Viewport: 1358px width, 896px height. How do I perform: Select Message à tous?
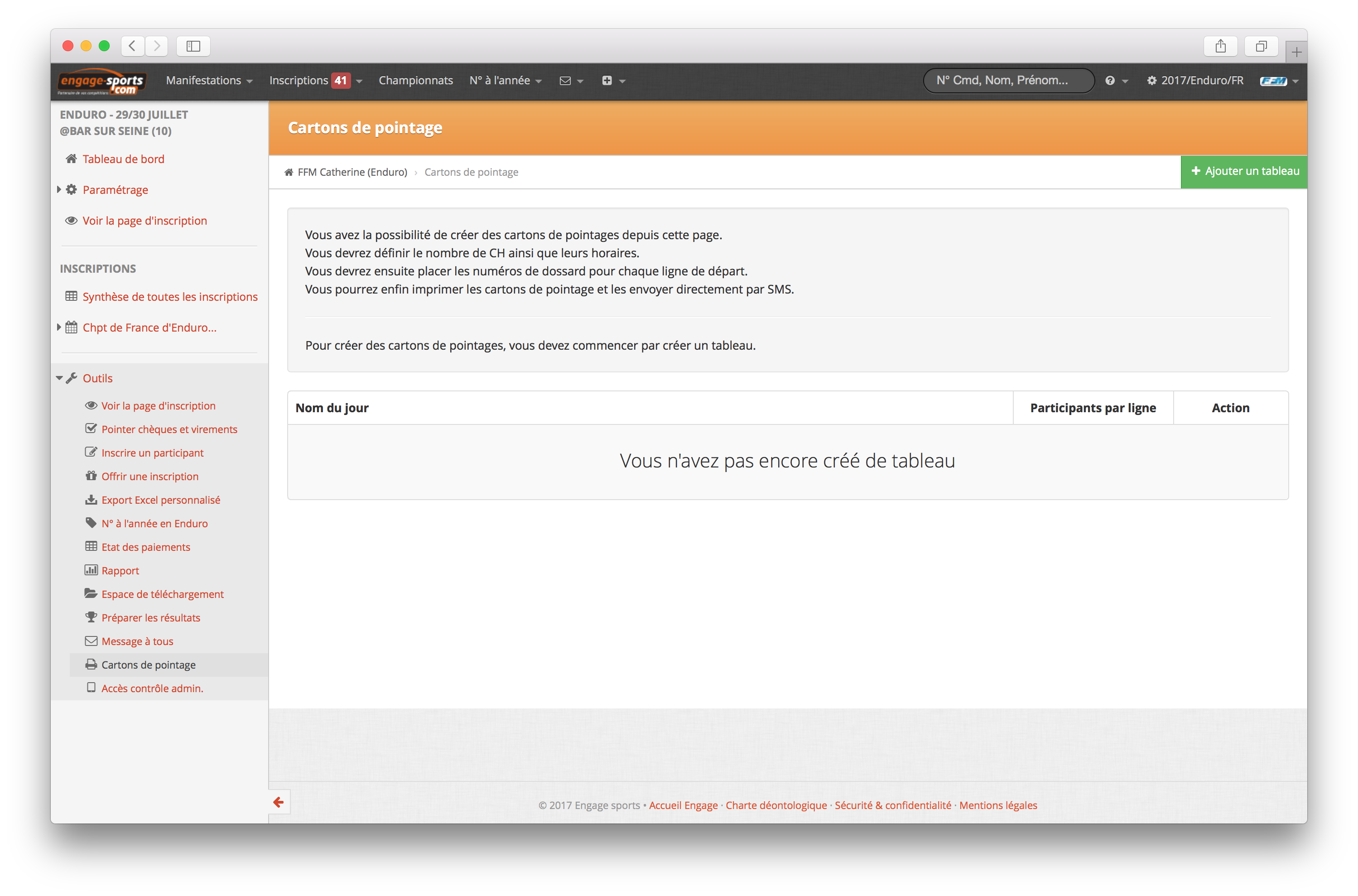(137, 641)
